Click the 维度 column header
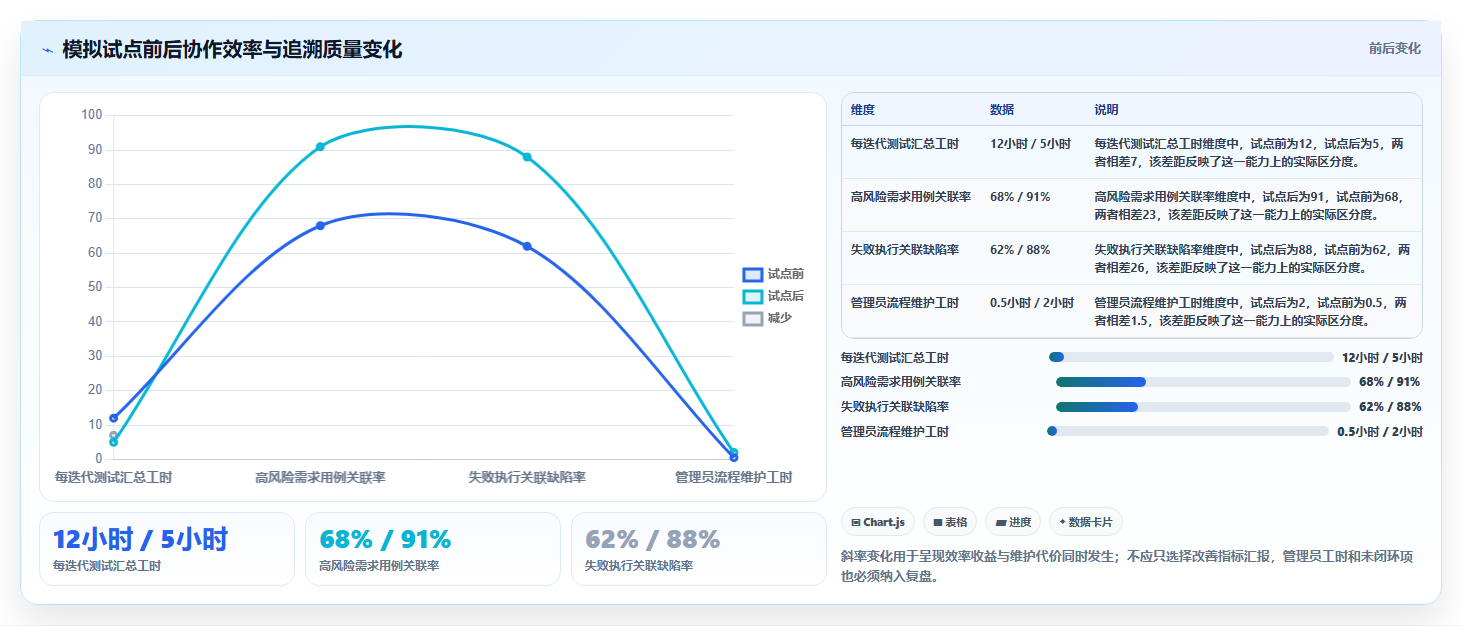Image resolution: width=1462 pixels, height=626 pixels. [863, 110]
